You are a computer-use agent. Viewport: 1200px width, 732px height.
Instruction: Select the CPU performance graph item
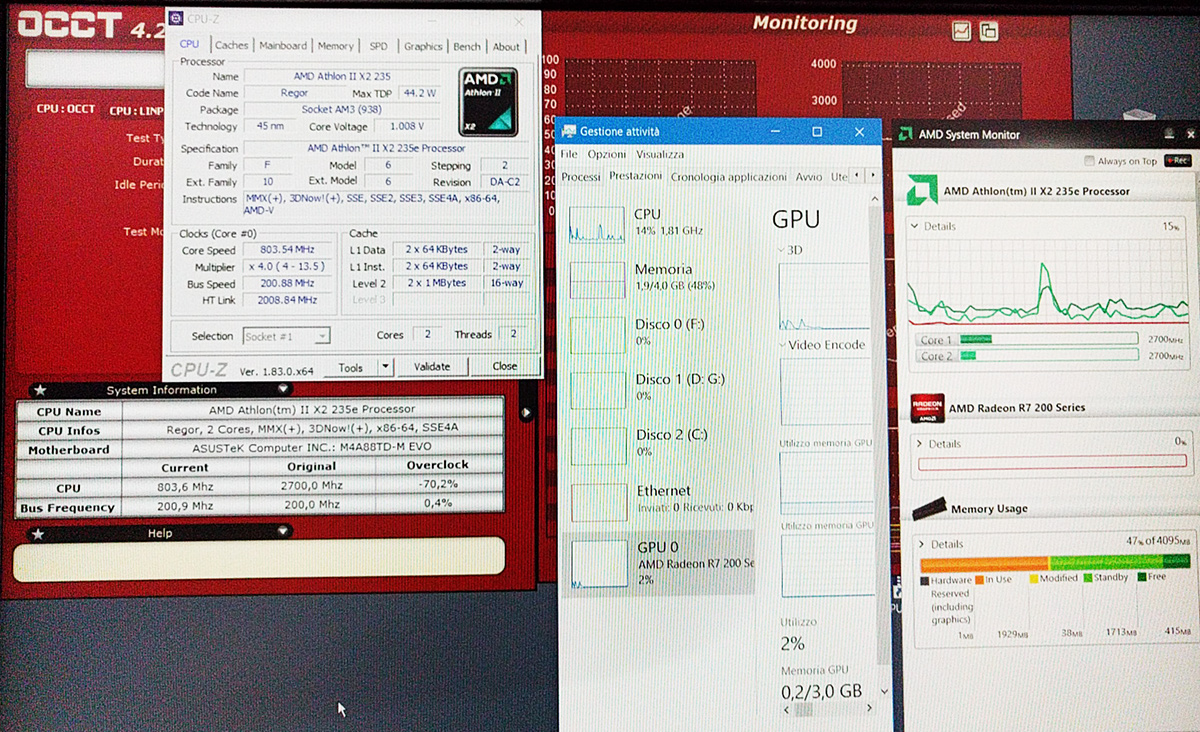tap(660, 223)
